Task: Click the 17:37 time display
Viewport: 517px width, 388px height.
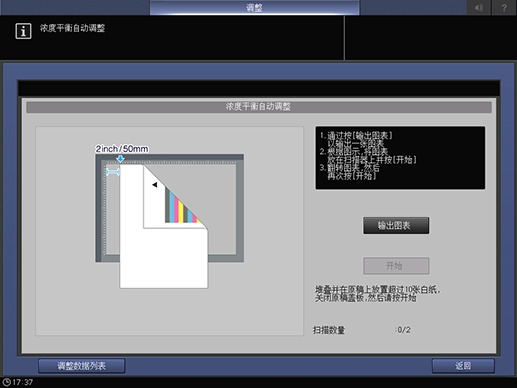Action: tap(23, 382)
